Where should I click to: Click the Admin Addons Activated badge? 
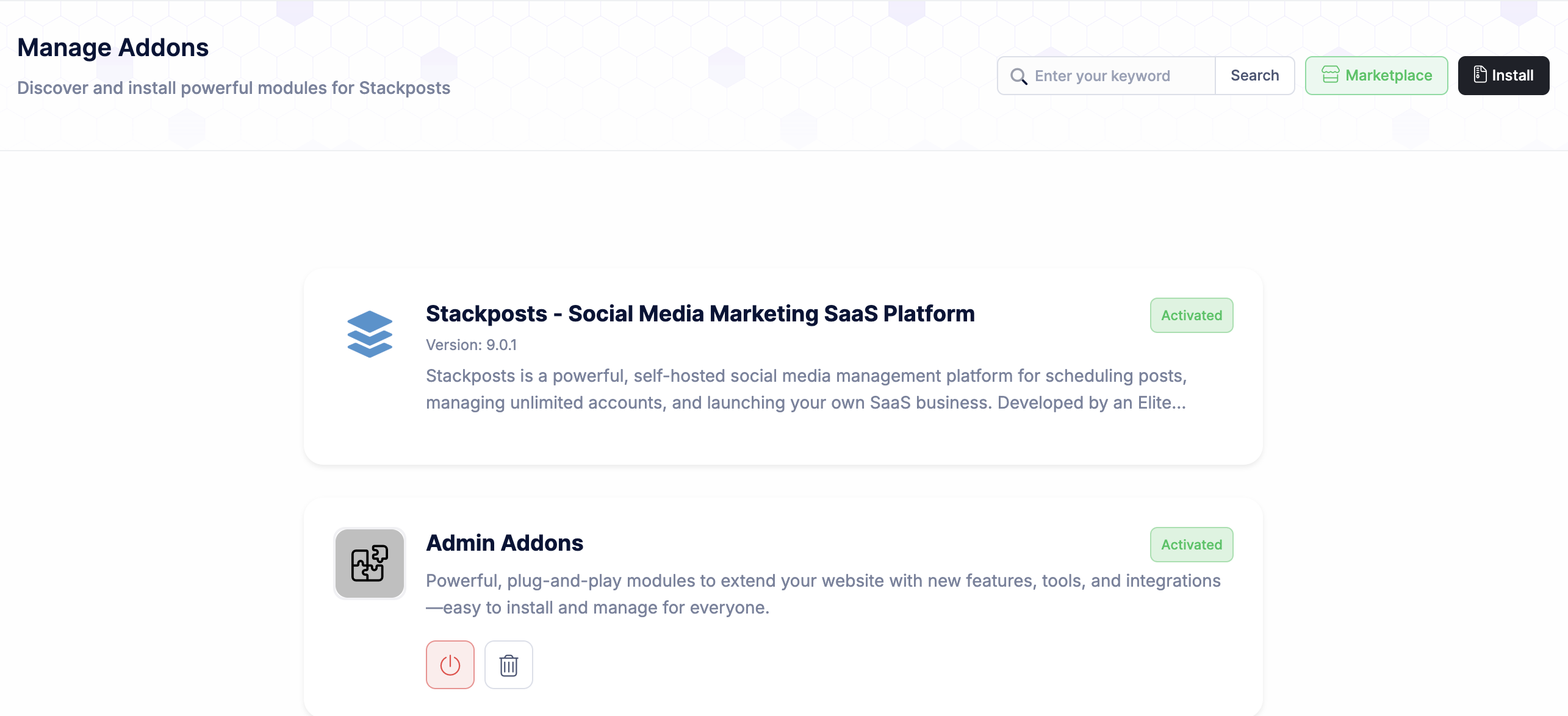(x=1192, y=545)
